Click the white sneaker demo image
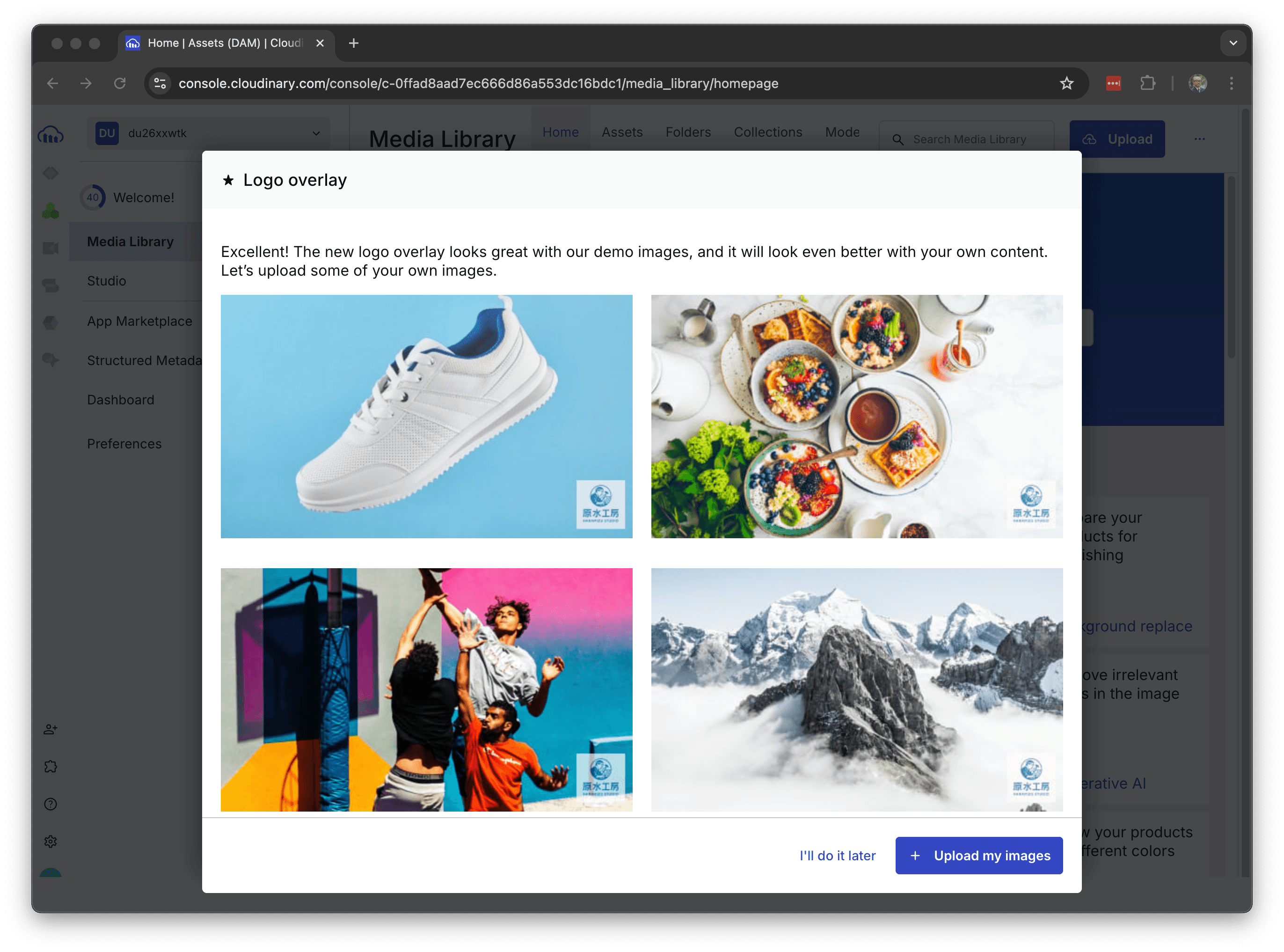 click(x=426, y=416)
